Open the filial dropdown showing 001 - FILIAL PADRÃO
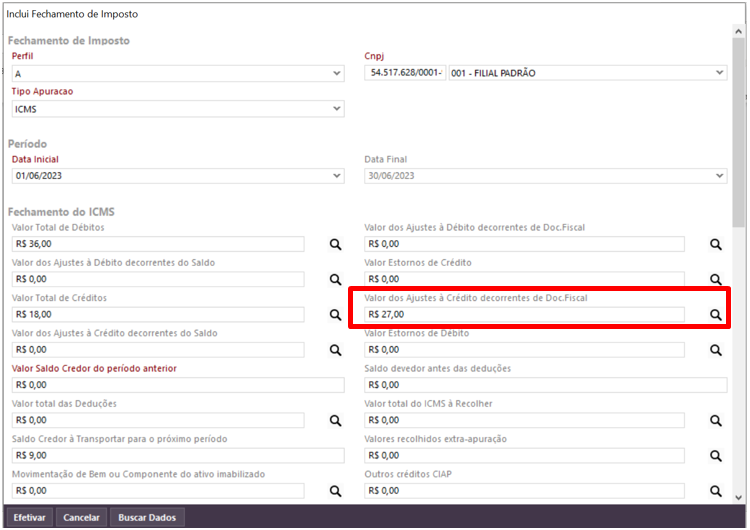This screenshot has height=530, width=750. tap(719, 73)
